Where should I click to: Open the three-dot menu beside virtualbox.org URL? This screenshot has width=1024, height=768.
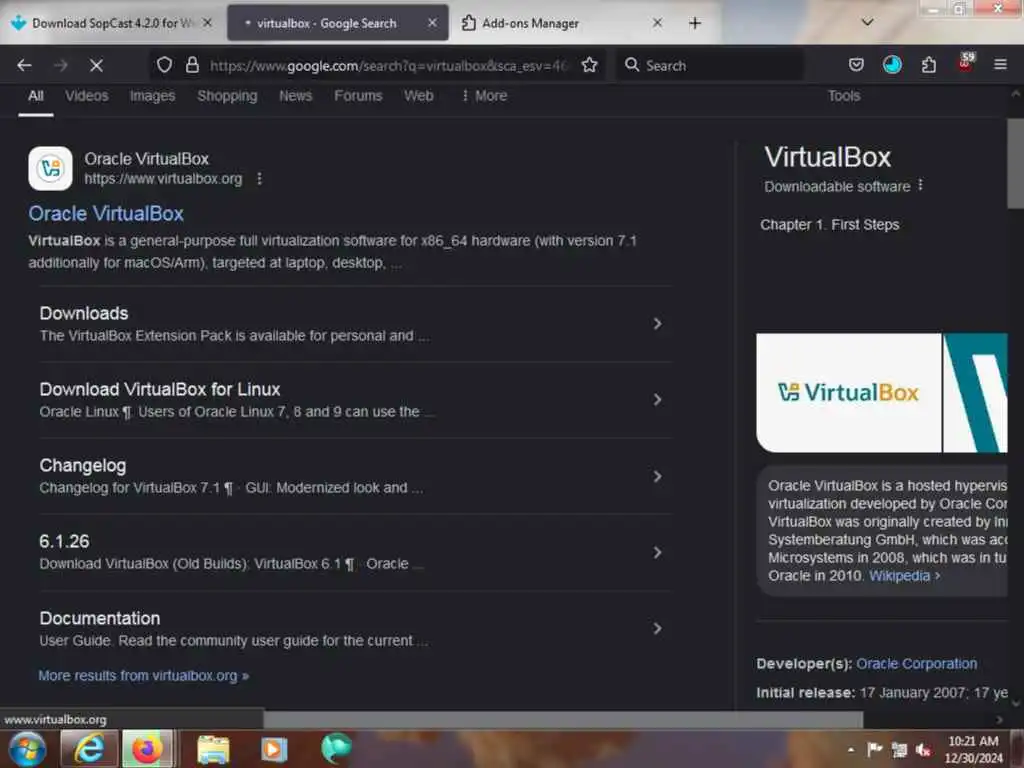pyautogui.click(x=259, y=178)
